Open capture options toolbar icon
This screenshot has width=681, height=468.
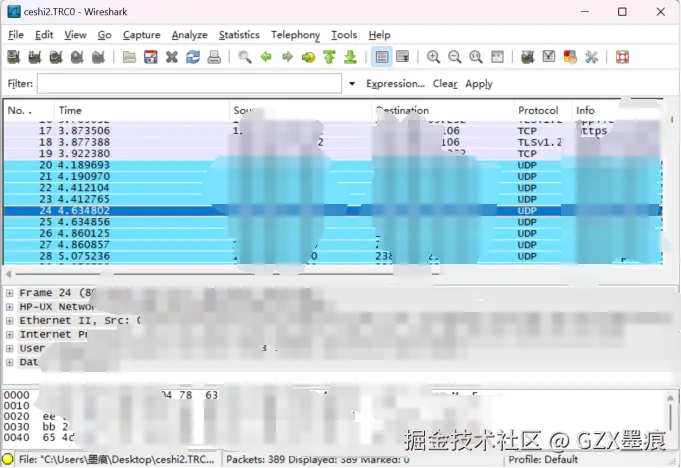tap(35, 57)
